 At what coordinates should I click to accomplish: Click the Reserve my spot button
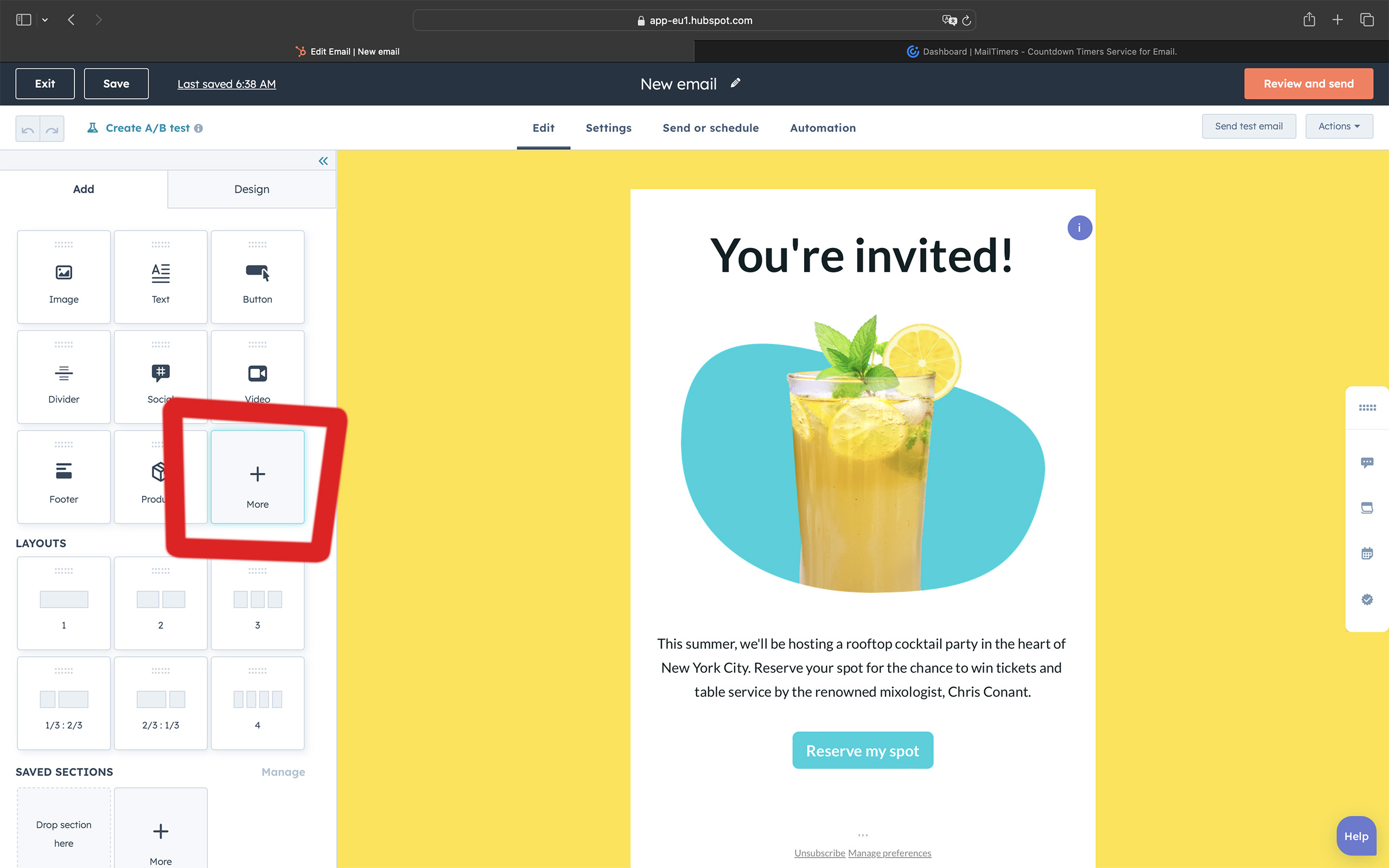(x=862, y=750)
